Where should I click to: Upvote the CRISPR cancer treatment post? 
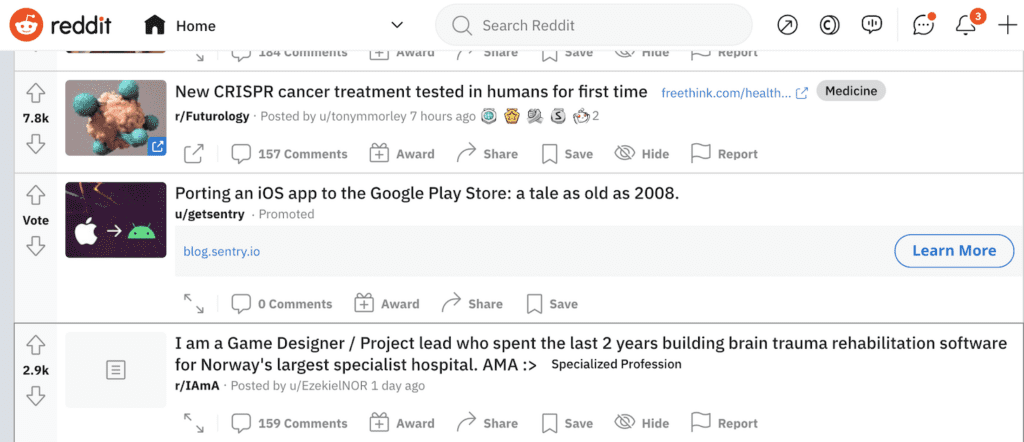coord(35,93)
